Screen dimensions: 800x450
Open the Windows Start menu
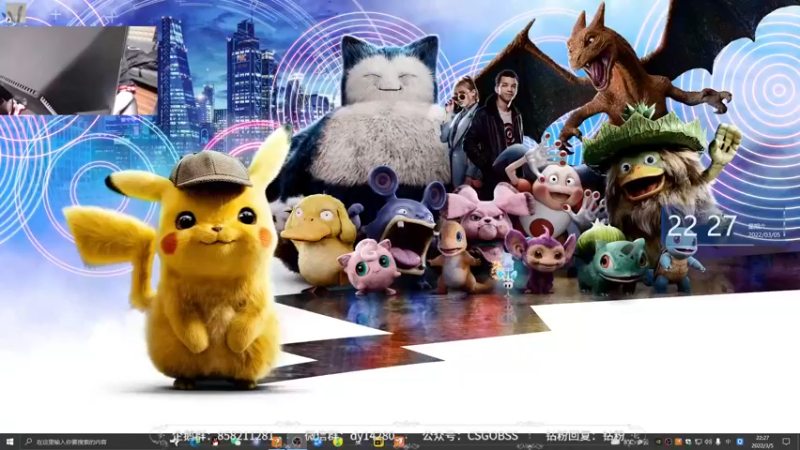[x=9, y=441]
